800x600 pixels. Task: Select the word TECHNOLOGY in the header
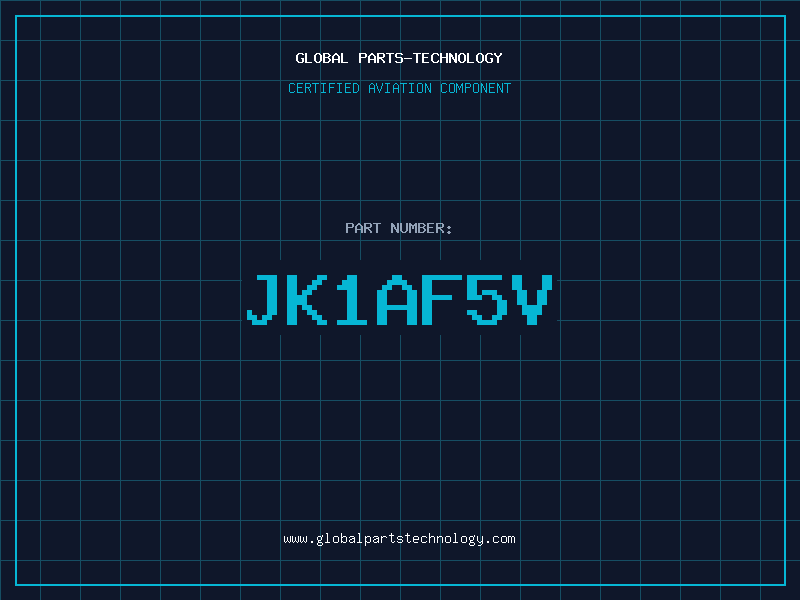(x=458, y=58)
